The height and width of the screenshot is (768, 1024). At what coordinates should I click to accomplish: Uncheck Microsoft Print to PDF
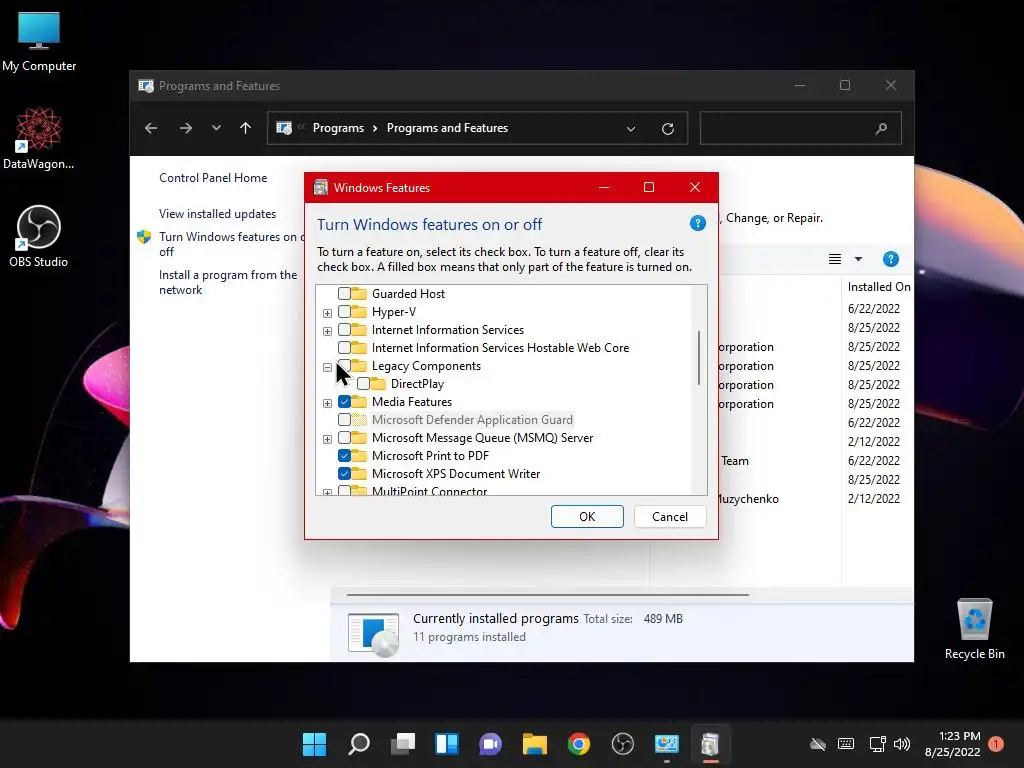[344, 456]
